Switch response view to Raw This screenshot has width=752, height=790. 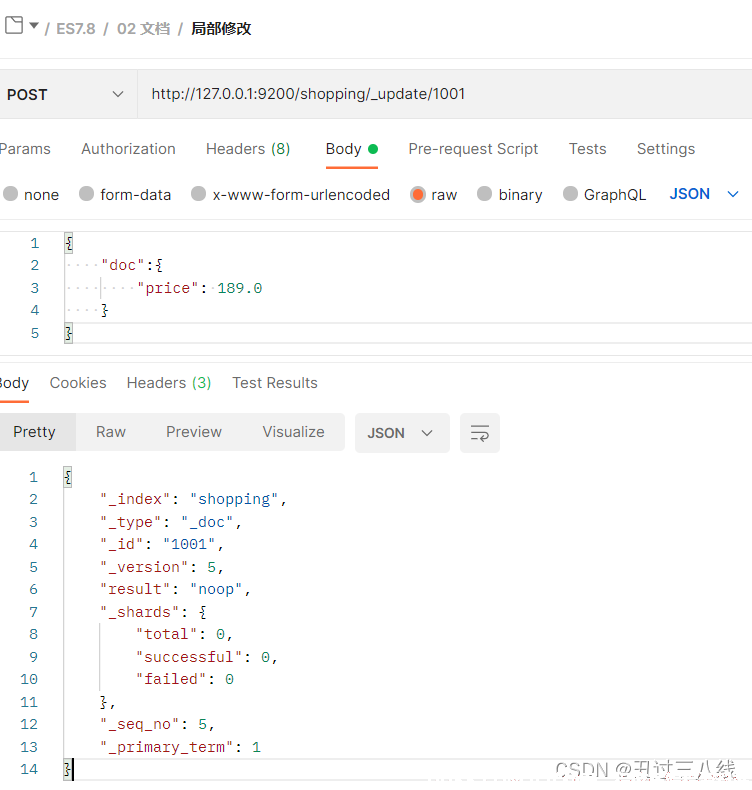coord(111,432)
